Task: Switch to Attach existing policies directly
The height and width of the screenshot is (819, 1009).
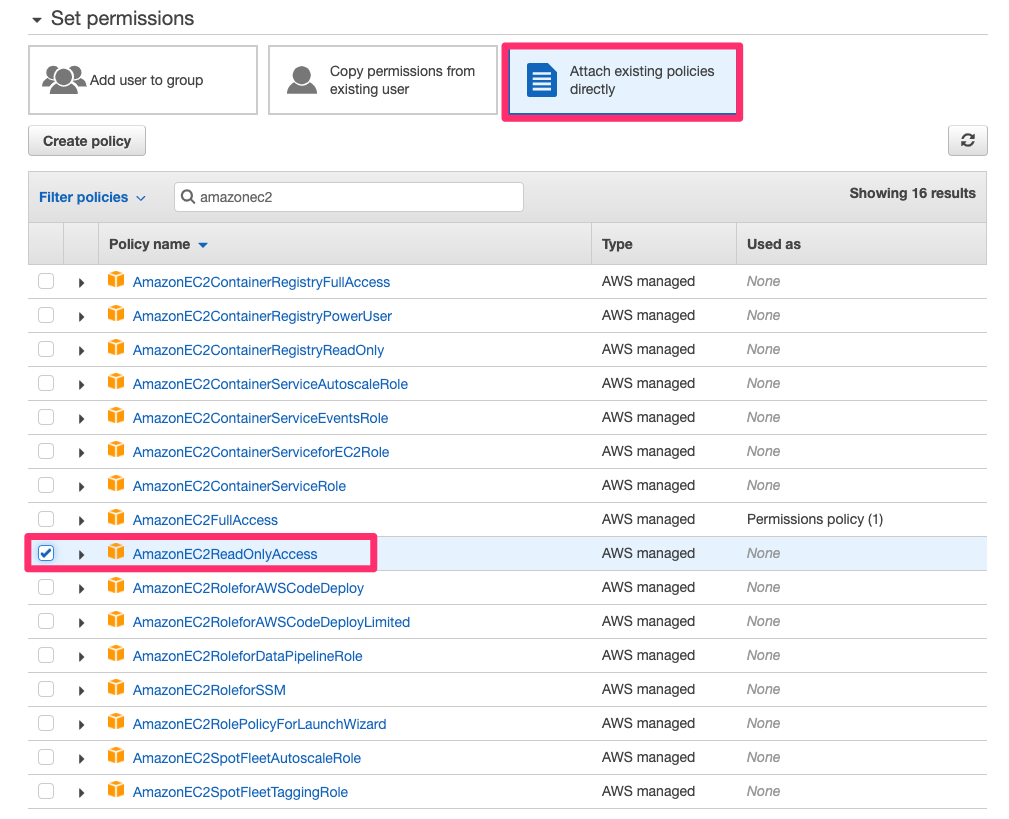Action: click(622, 80)
